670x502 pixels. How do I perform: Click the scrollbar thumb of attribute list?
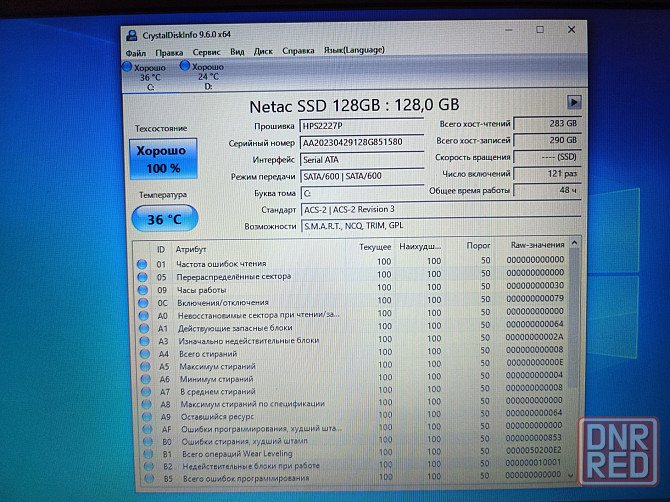click(x=574, y=318)
